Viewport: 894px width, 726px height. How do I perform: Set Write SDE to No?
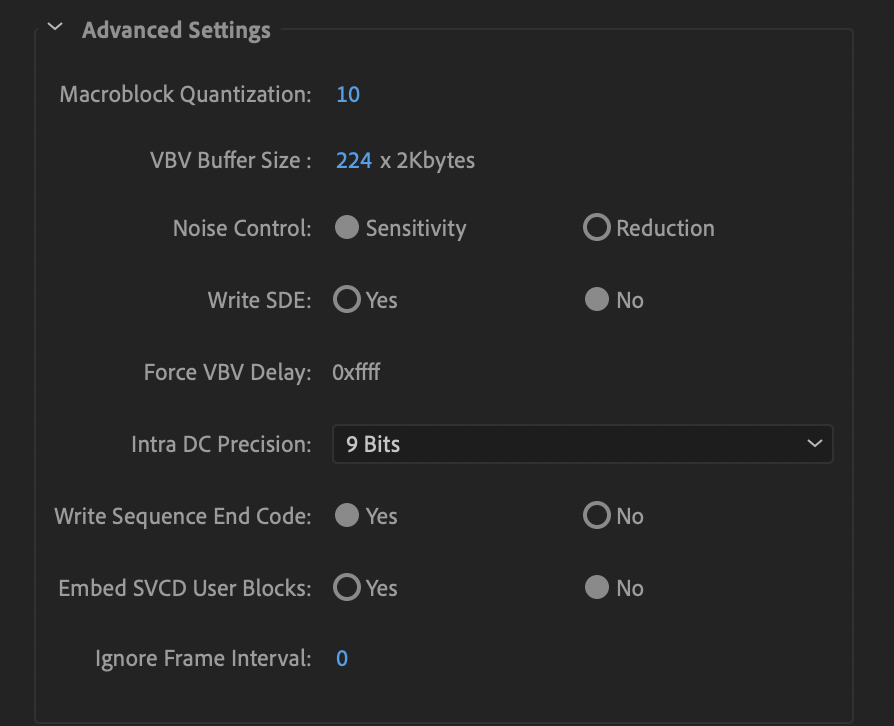pos(596,299)
